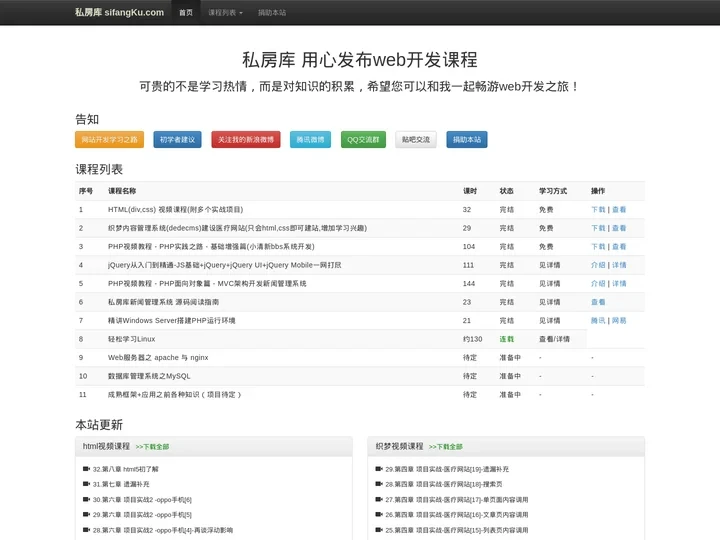The height and width of the screenshot is (540, 720).
Task: Click video icon beside 医疗网站[18]-搜索页
Action: pyautogui.click(x=379, y=484)
